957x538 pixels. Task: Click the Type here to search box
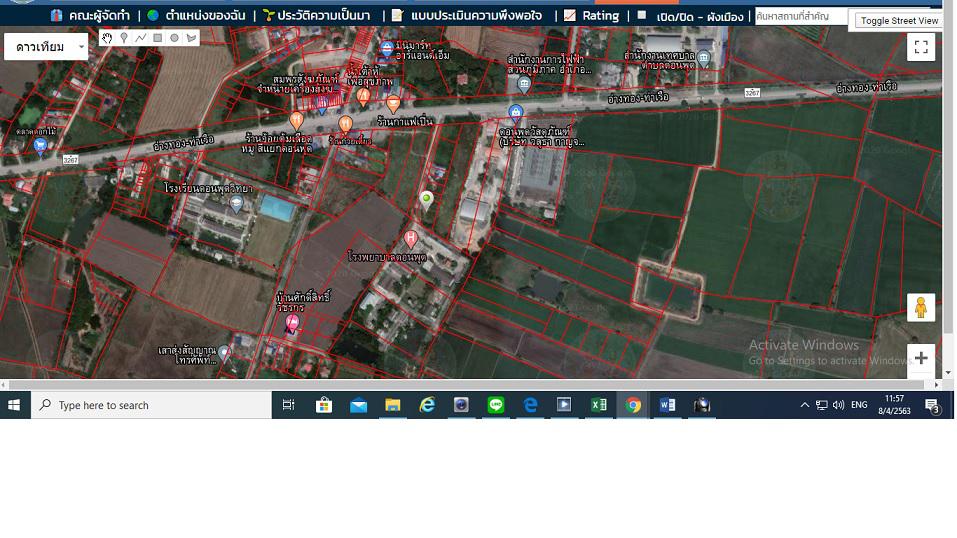(151, 405)
